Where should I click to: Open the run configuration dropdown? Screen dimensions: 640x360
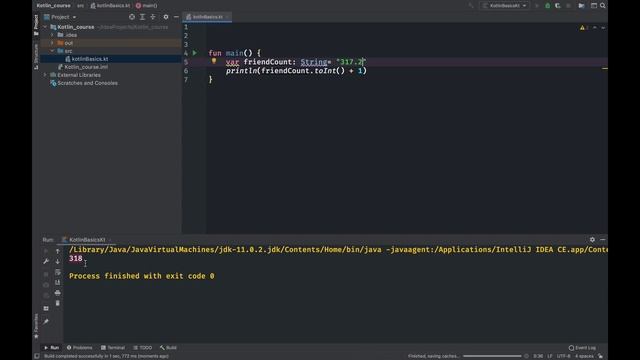tap(504, 6)
